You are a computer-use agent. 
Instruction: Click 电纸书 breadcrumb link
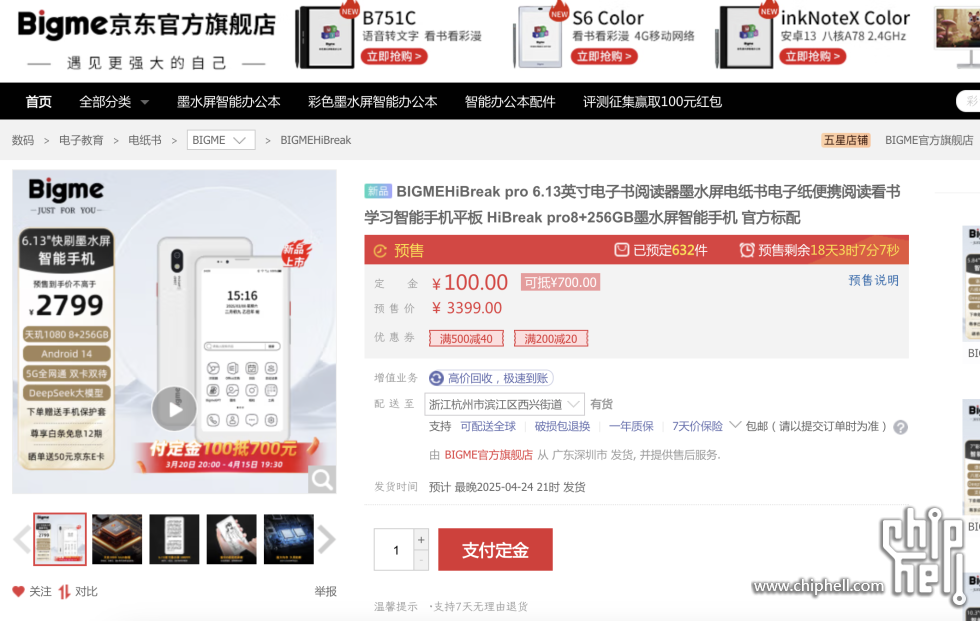[x=145, y=140]
